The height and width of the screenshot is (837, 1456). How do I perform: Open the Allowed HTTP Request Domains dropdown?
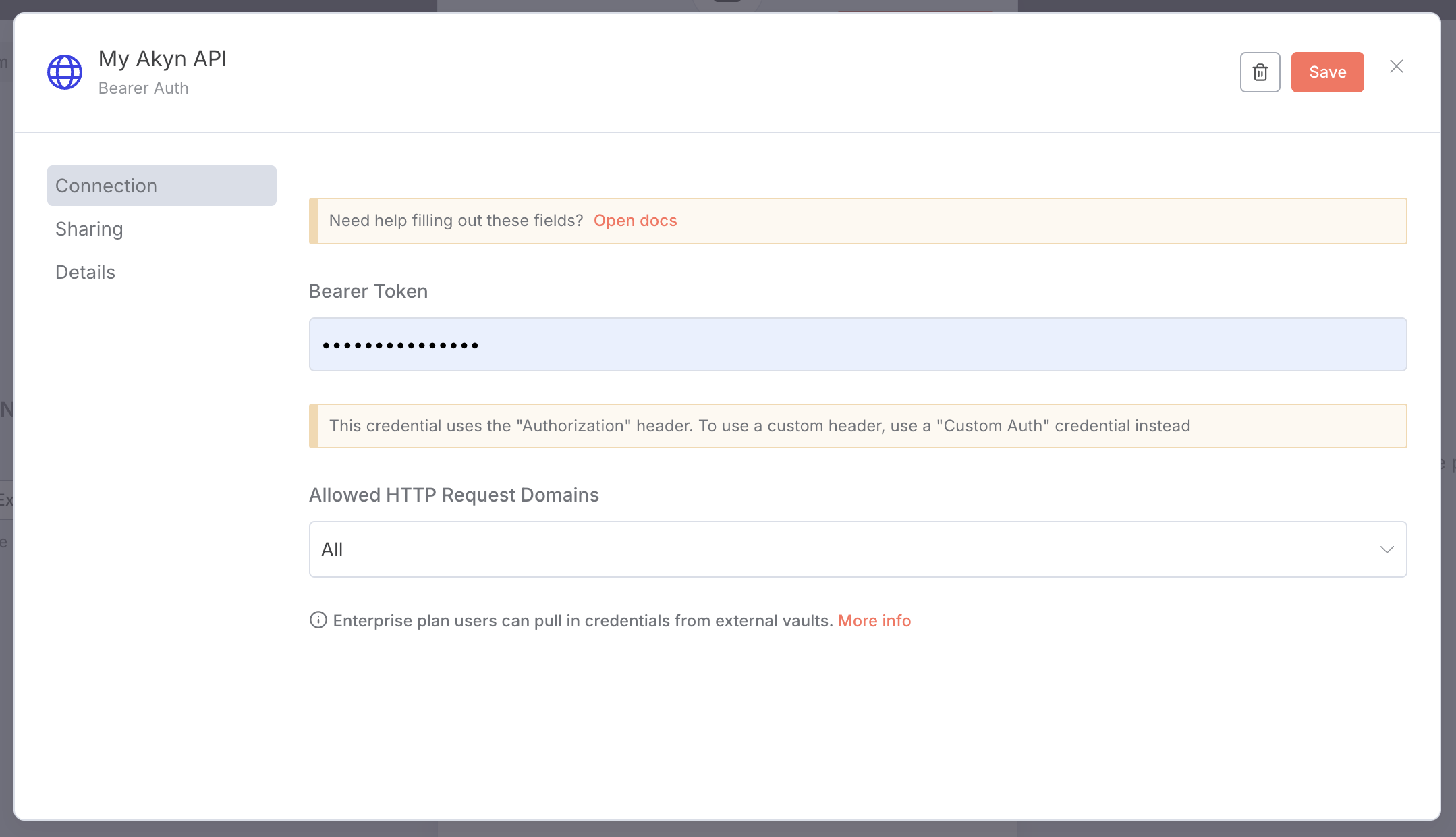pyautogui.click(x=857, y=549)
